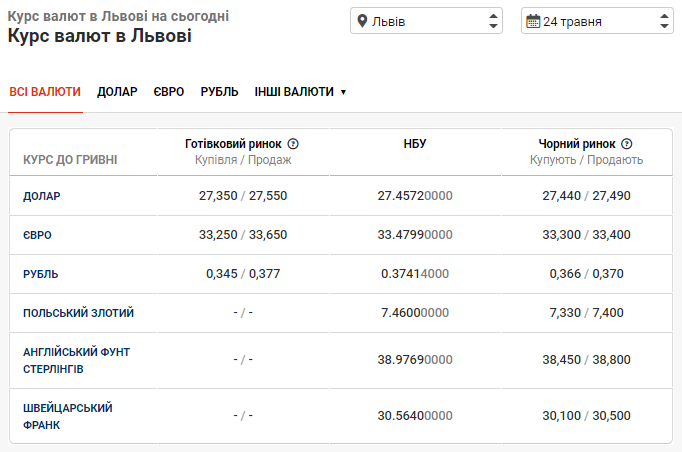Click the Купують / Продають subheader

tap(586, 160)
